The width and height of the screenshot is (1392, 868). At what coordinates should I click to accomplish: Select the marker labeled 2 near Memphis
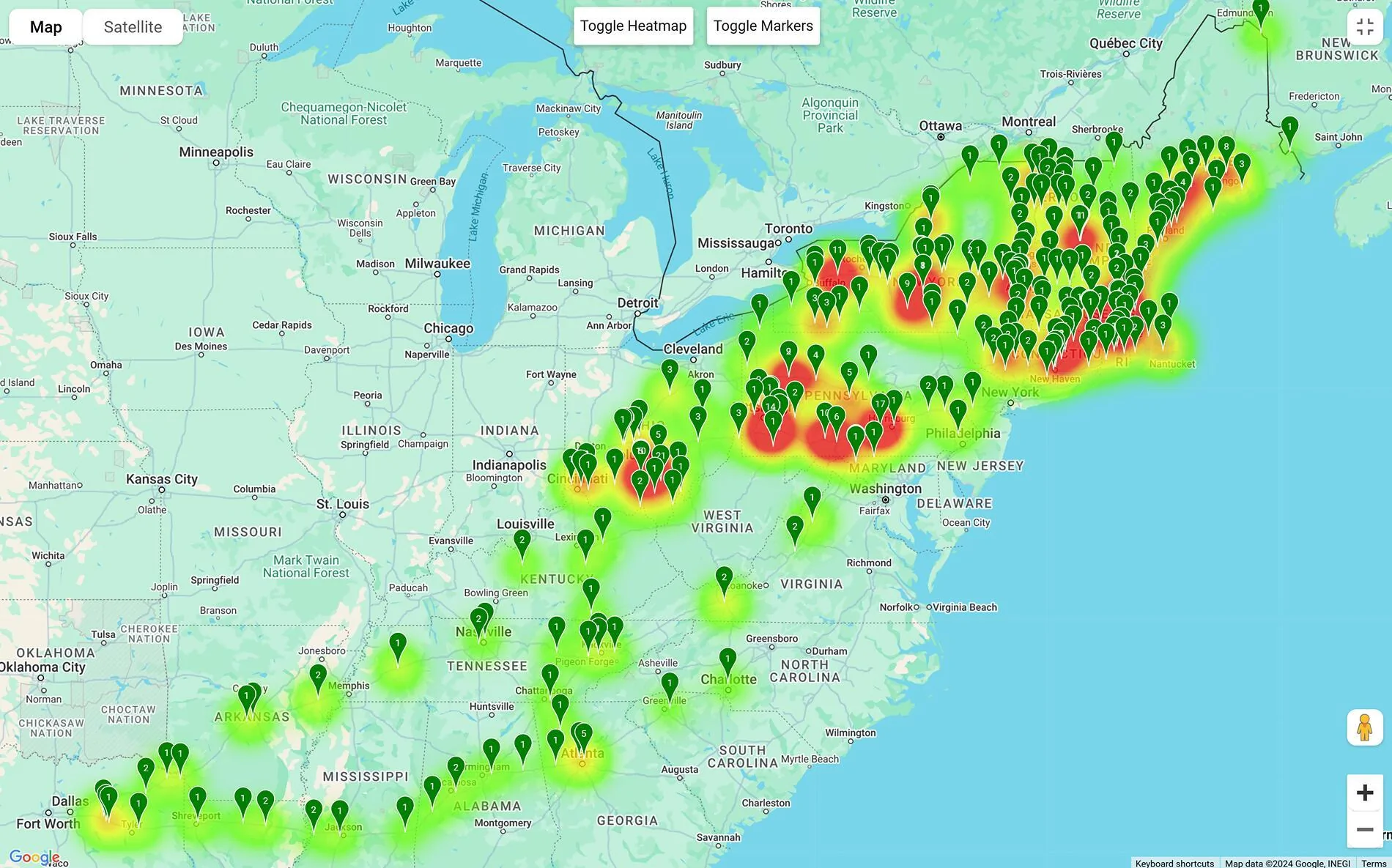click(x=317, y=679)
